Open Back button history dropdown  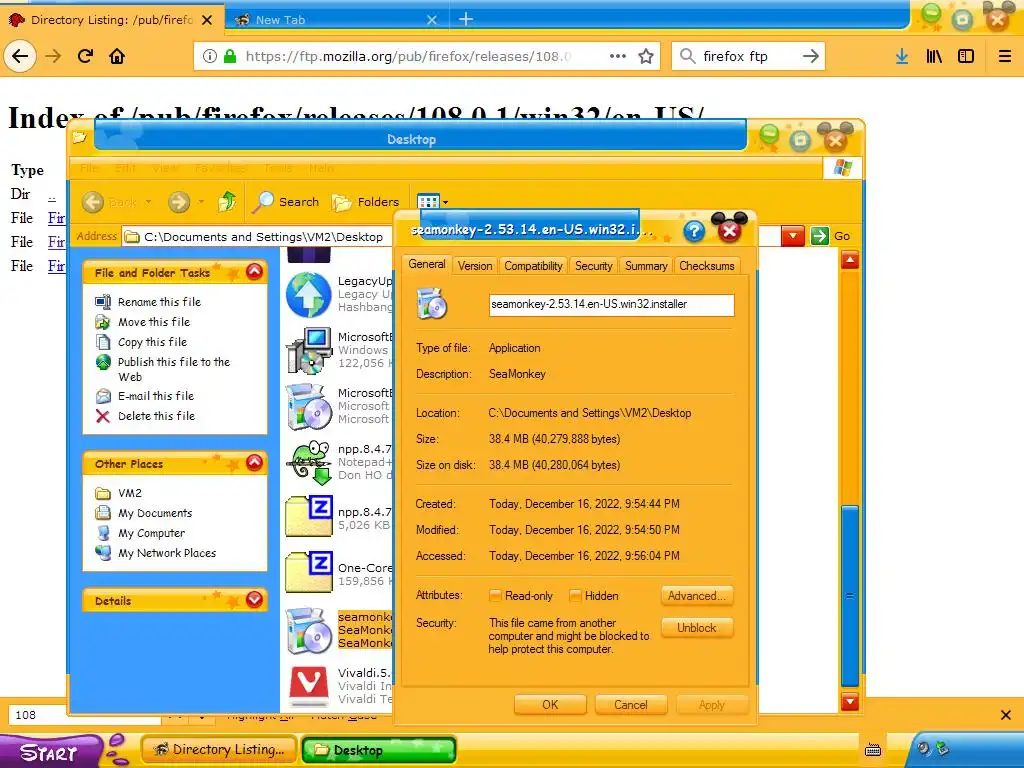click(148, 202)
